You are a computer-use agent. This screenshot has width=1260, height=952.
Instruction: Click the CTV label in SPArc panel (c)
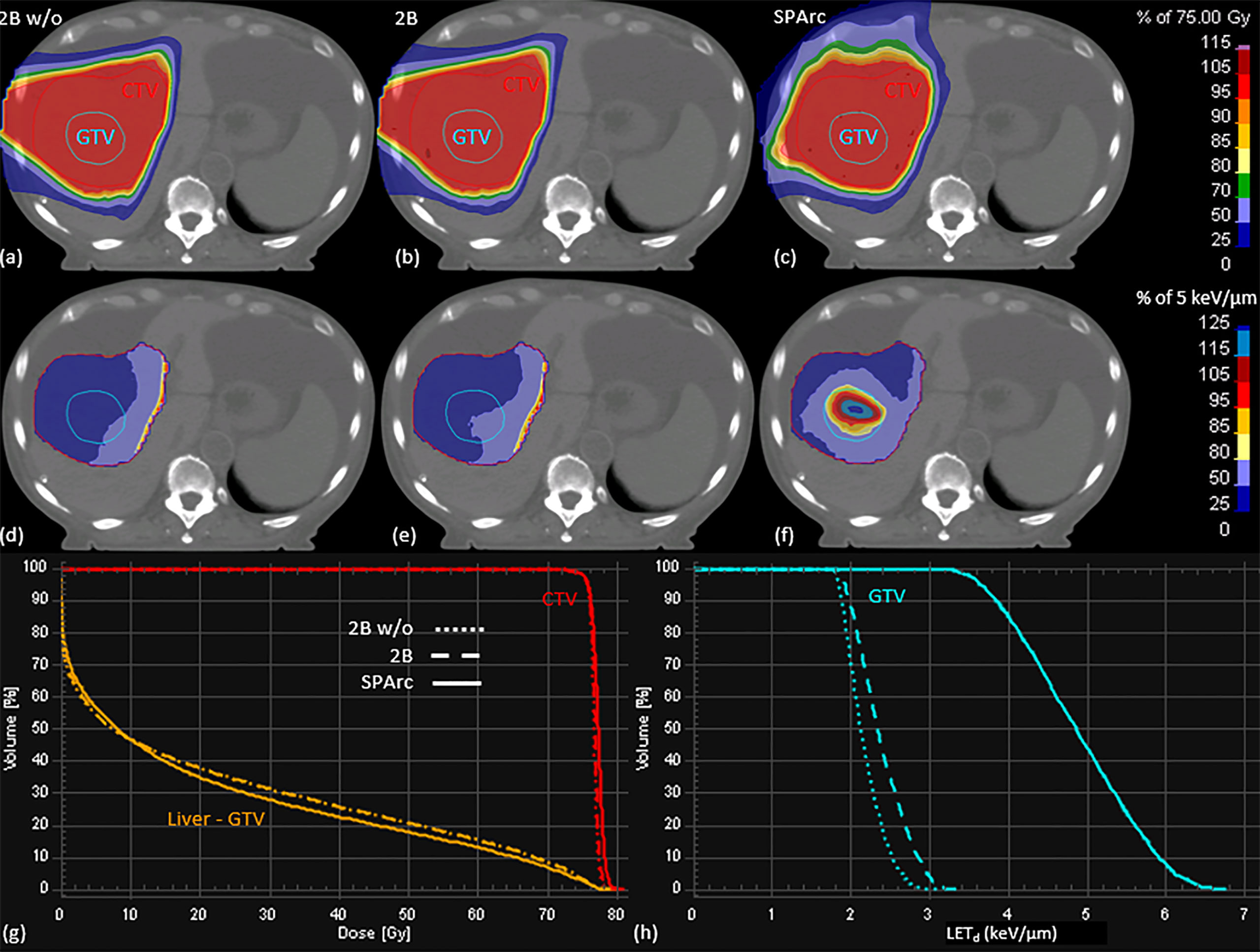903,90
